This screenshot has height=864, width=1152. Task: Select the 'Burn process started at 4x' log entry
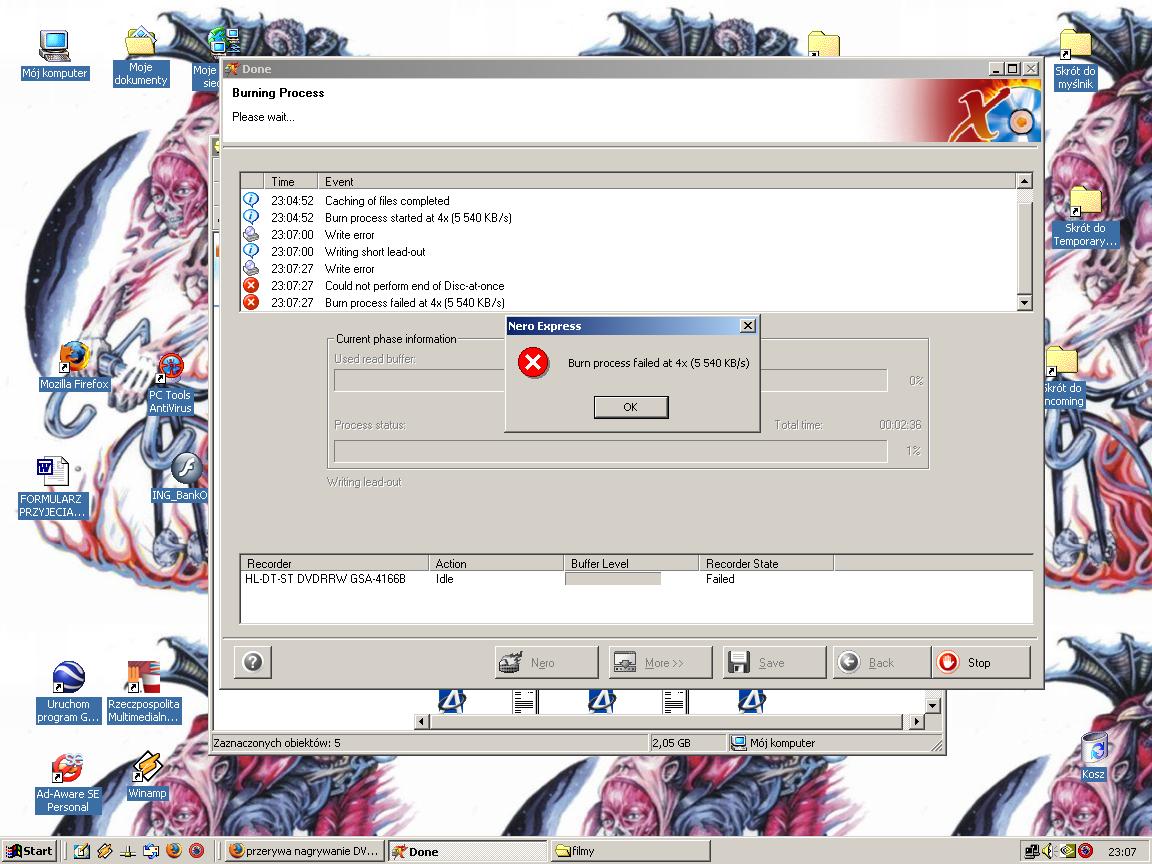coord(628,217)
